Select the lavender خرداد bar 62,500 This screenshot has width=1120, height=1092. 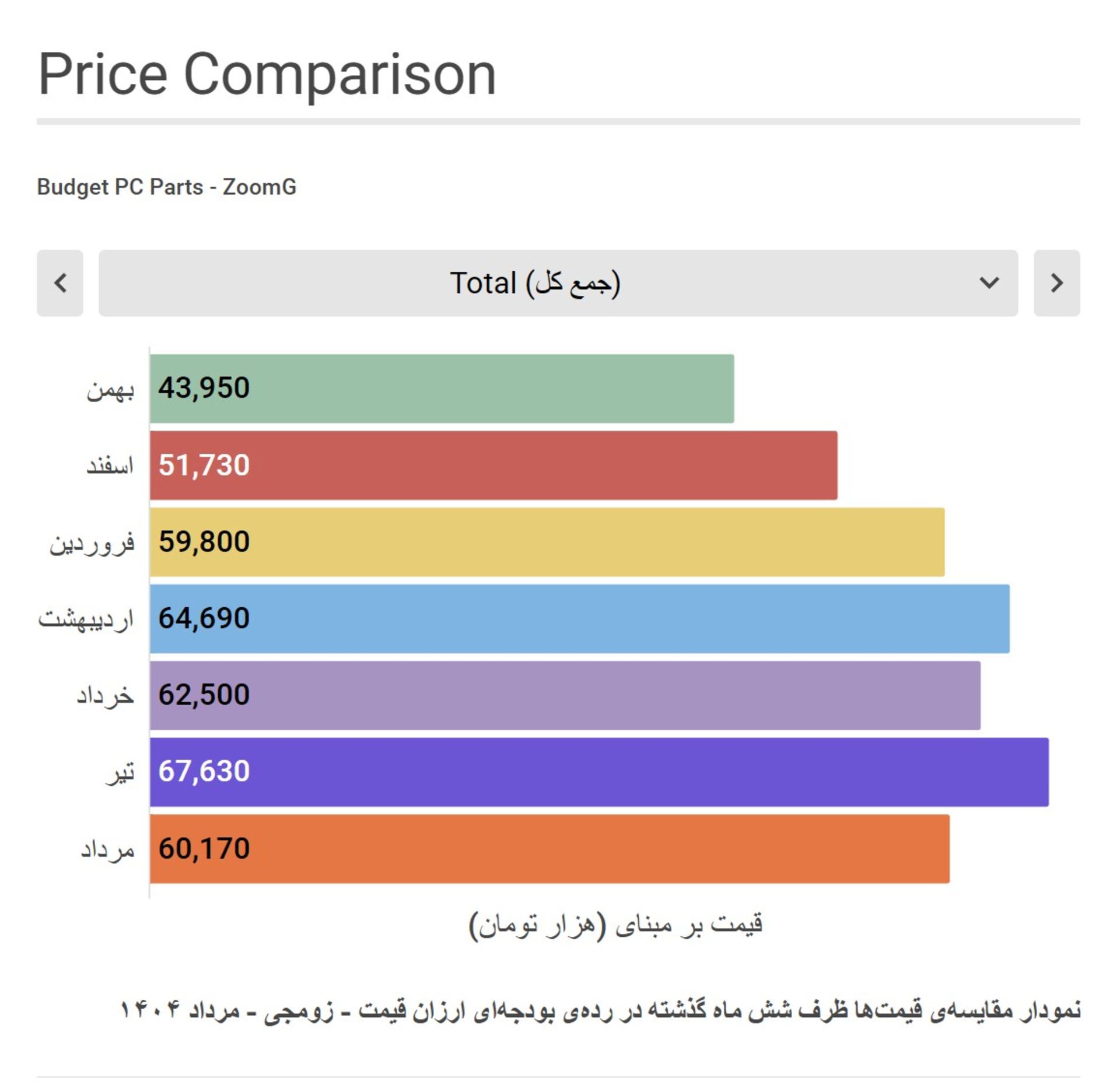tap(565, 695)
